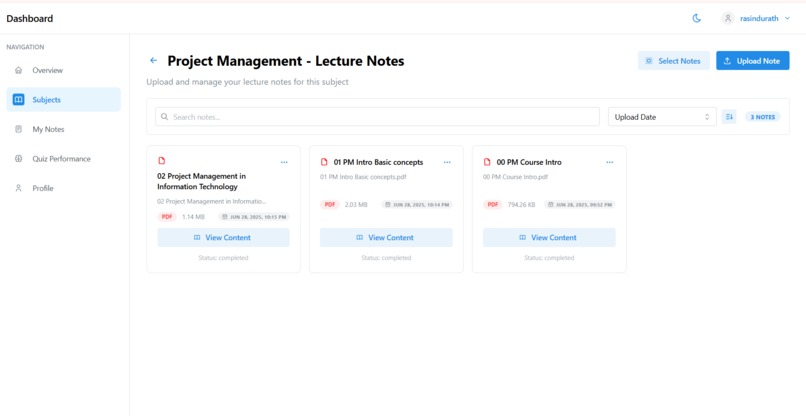Screen dimensions: 806x416
Task: Open Quiz Performance in navigation
Action: click(63, 159)
